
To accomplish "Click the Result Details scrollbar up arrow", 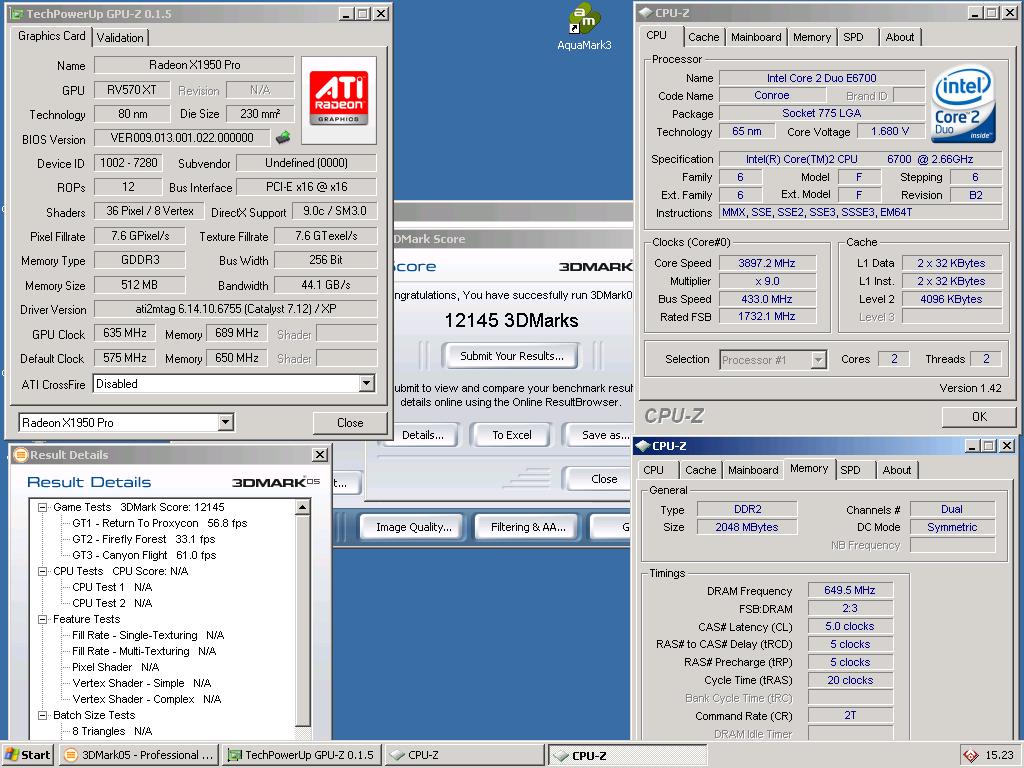I will tap(302, 507).
